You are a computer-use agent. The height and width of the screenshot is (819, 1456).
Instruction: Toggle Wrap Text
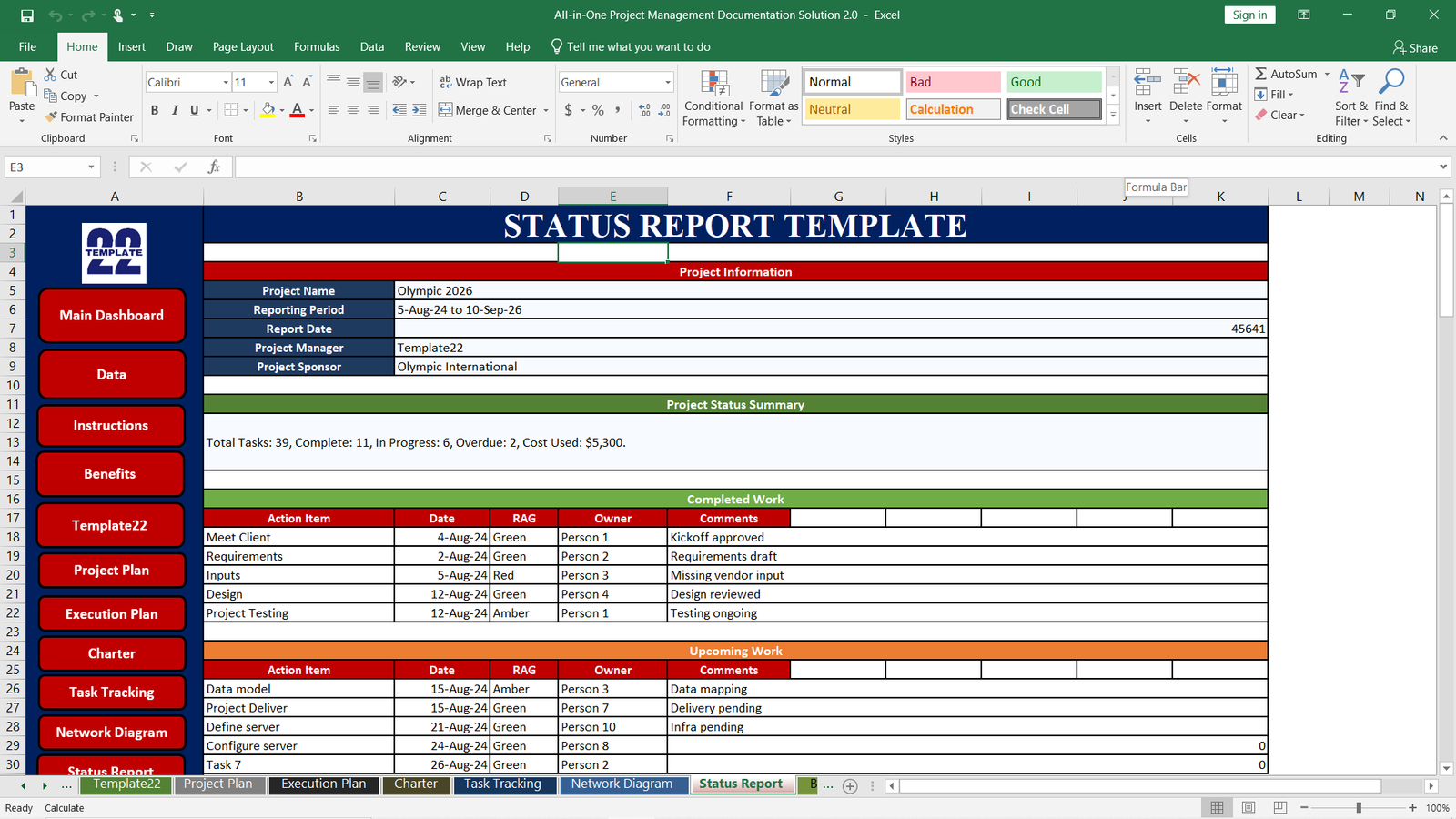pos(472,82)
